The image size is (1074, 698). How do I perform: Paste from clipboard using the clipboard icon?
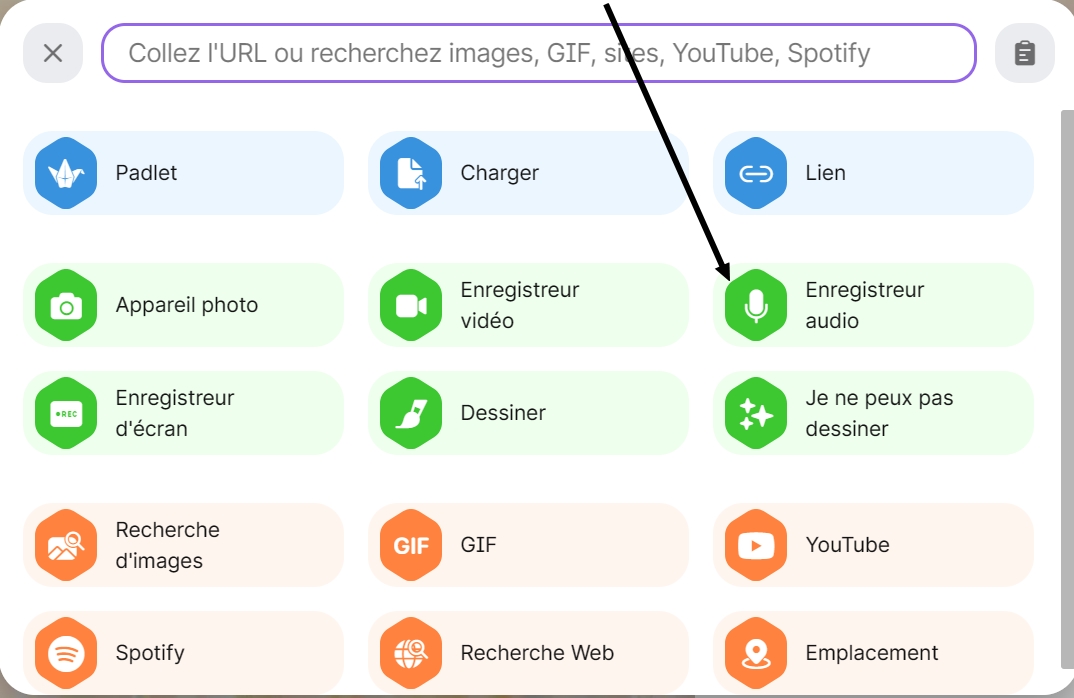point(1025,53)
